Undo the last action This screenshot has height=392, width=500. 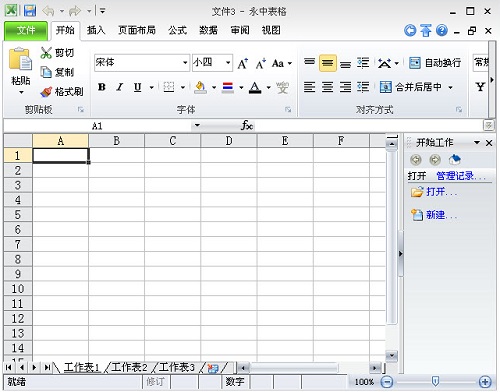(x=48, y=11)
